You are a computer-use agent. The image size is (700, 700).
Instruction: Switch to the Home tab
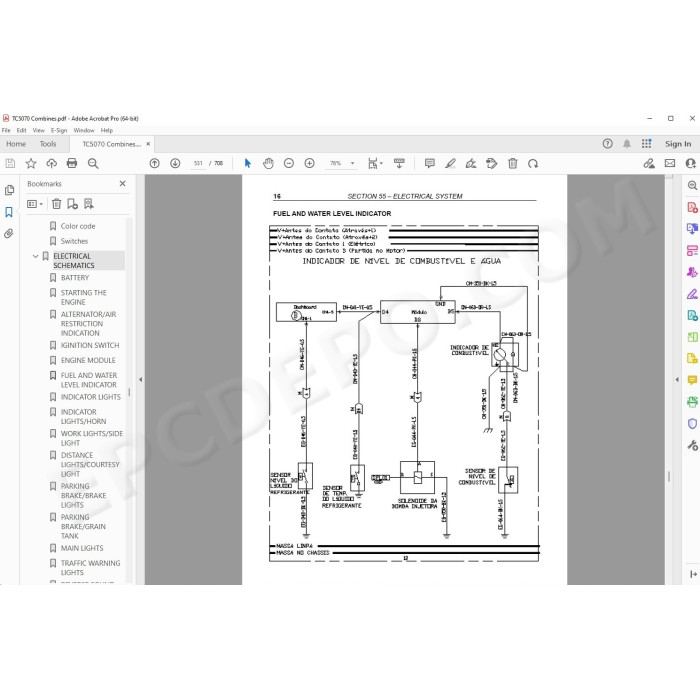pos(16,144)
